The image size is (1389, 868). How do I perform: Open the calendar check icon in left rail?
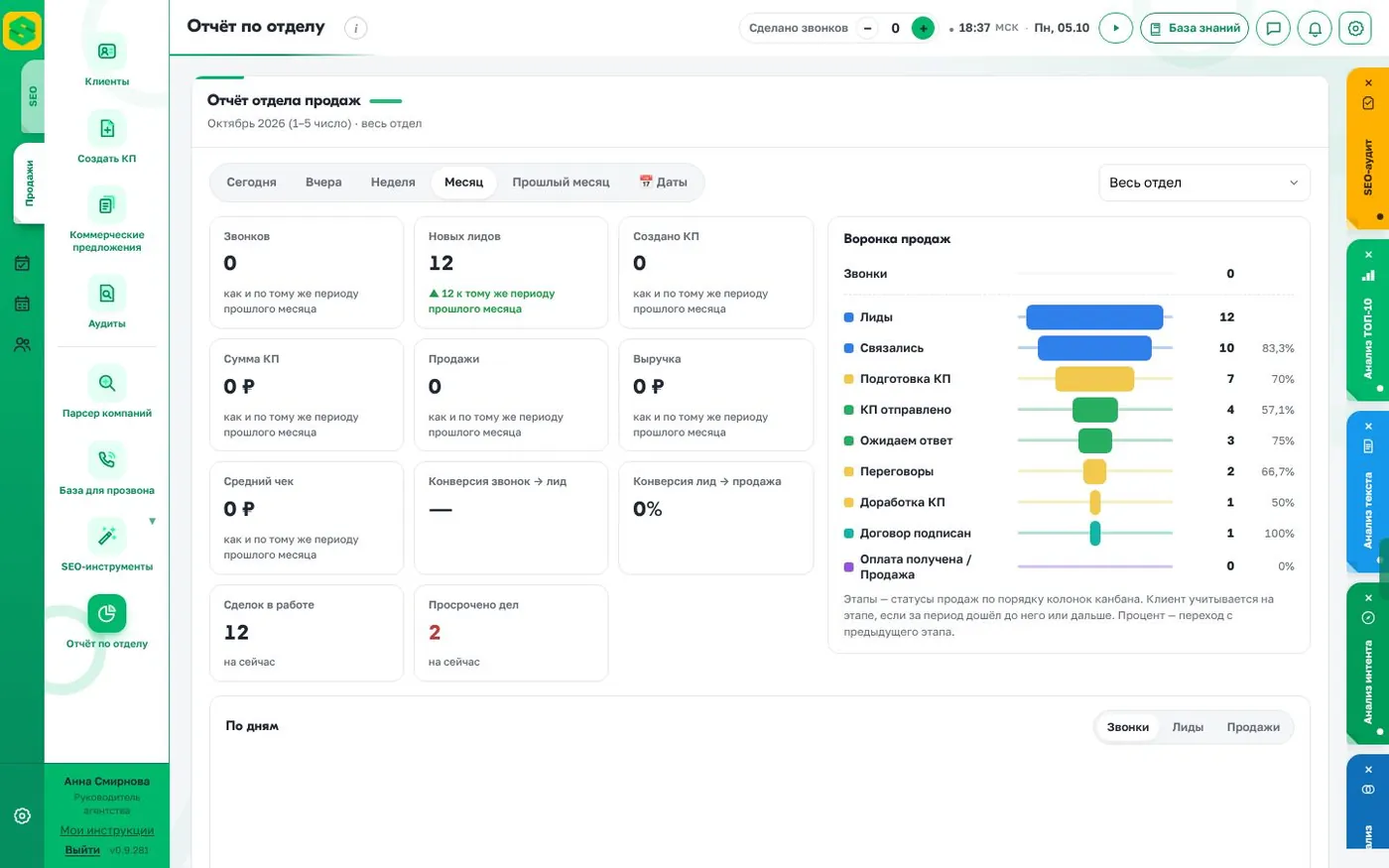(22, 264)
